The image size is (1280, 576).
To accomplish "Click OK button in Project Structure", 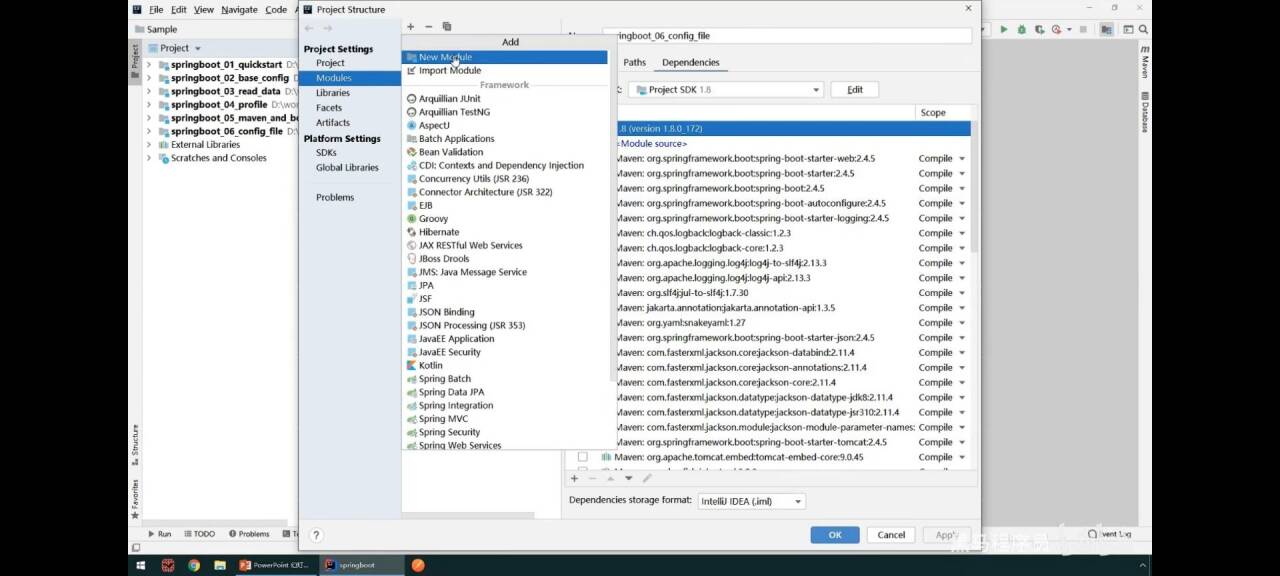I will [x=835, y=535].
